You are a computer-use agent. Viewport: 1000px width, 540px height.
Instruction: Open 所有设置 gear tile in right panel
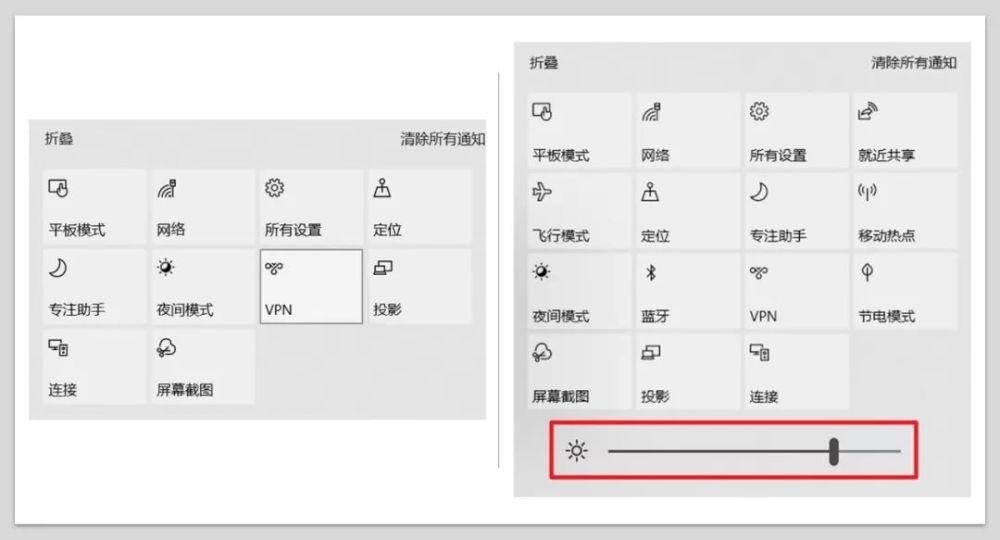pos(796,131)
